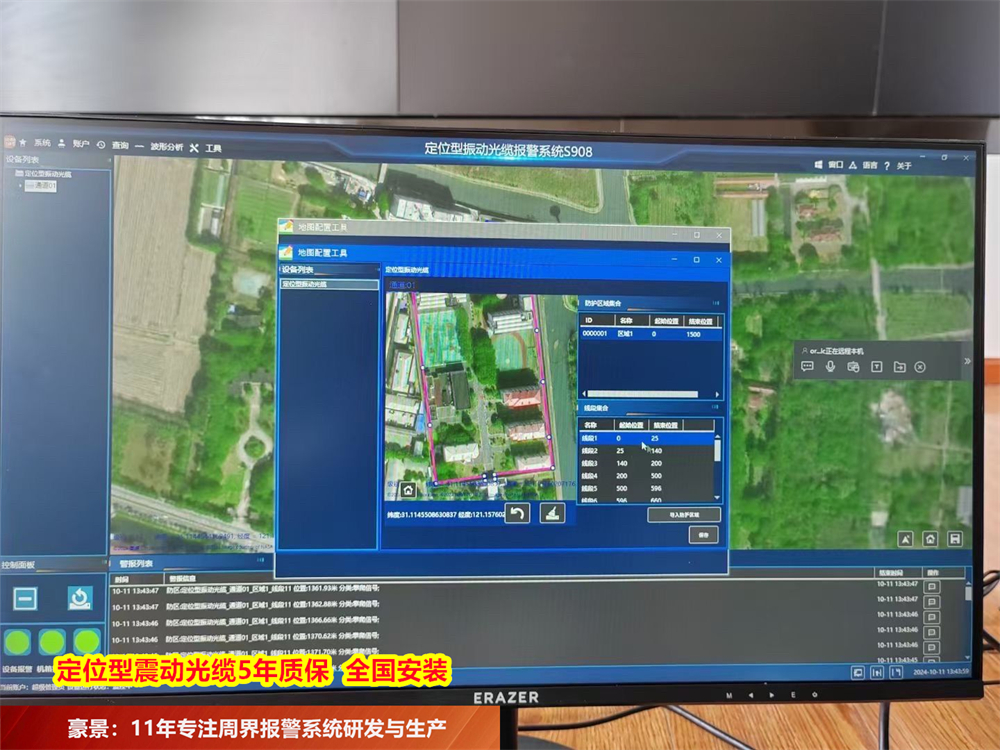Click the minus icon button in control panel
The image size is (1000, 750).
25,599
